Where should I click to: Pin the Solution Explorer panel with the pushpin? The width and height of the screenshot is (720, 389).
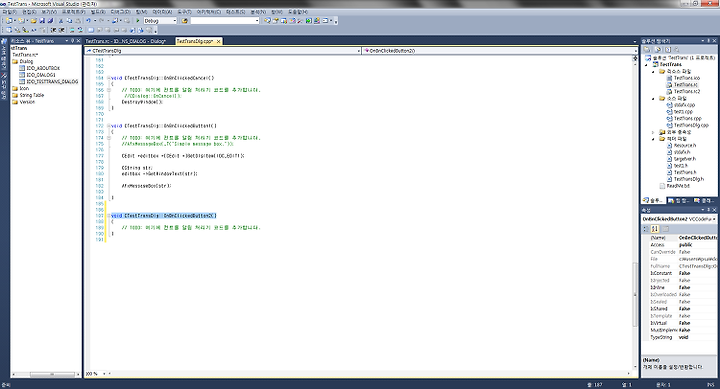click(708, 41)
